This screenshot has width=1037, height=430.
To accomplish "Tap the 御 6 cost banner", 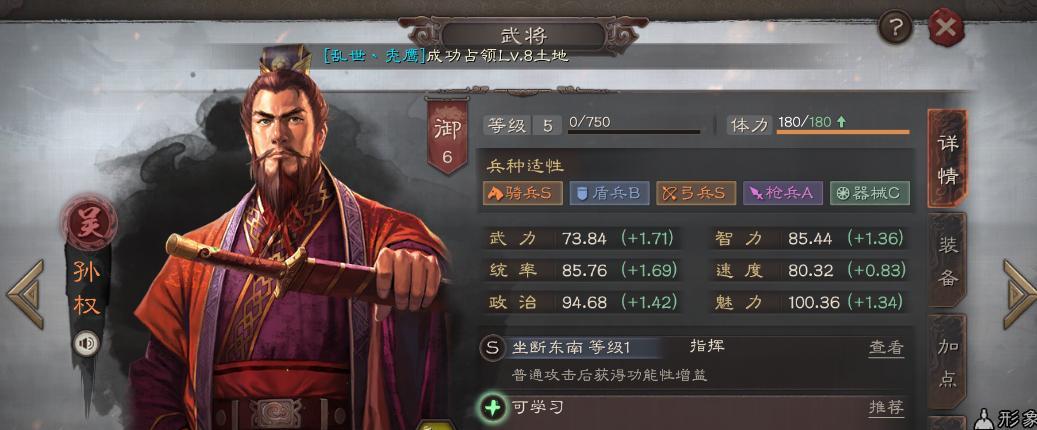I will point(447,137).
